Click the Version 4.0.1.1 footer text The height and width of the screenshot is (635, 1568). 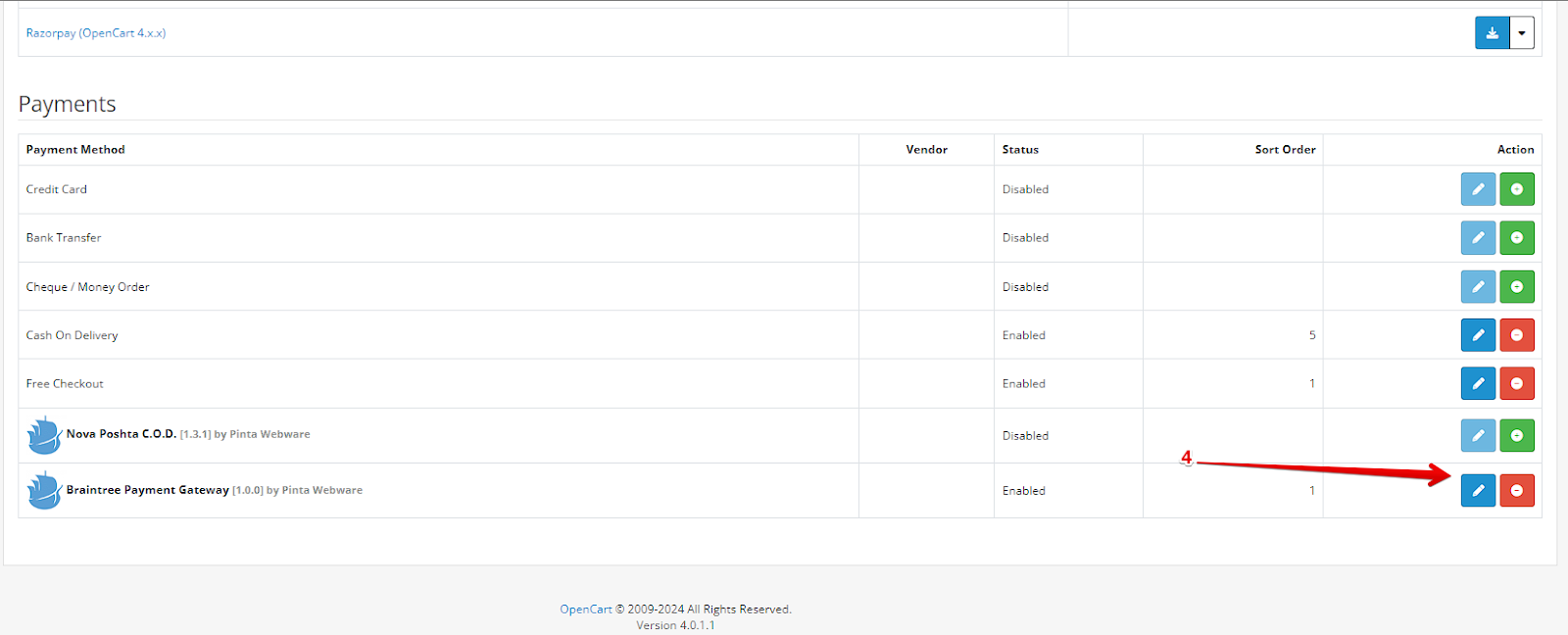click(x=675, y=625)
